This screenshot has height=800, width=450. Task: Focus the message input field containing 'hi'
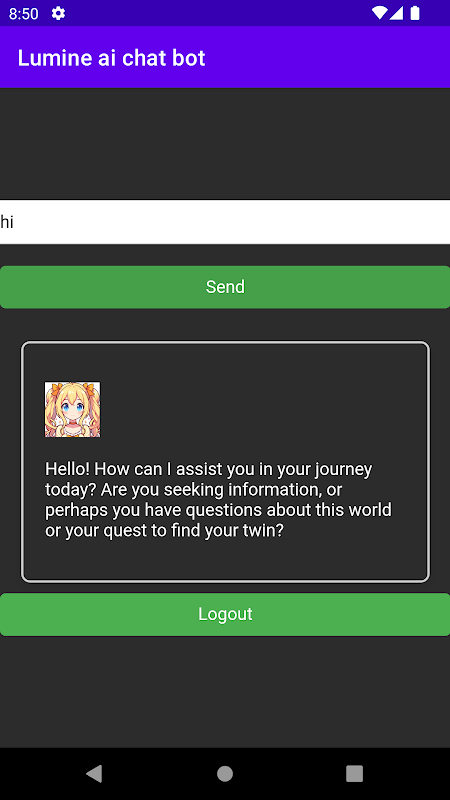225,222
